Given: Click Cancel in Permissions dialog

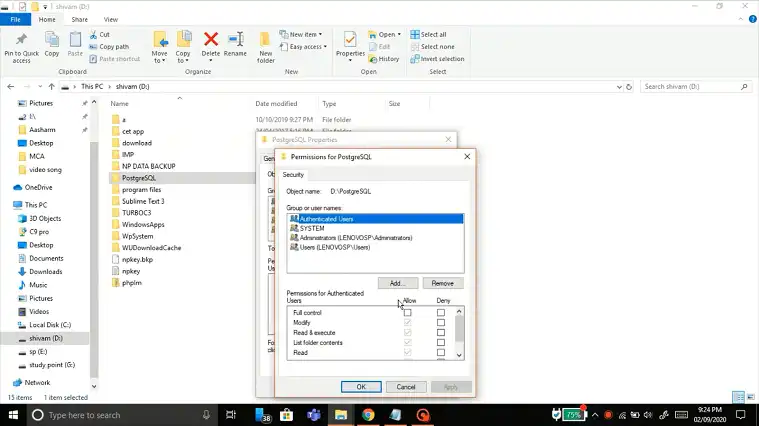Looking at the screenshot, I should 406,387.
